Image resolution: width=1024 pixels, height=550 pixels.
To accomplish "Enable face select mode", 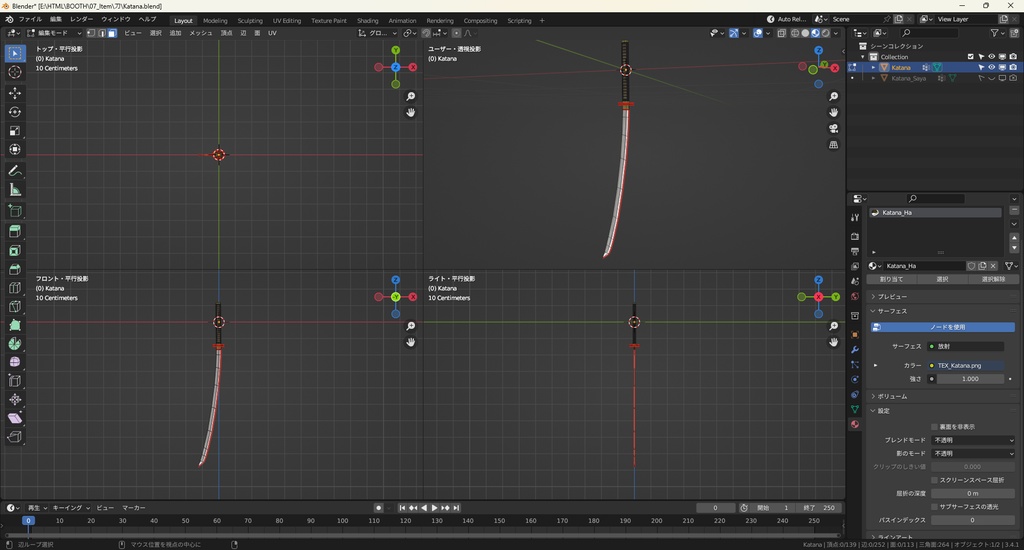I will coord(112,33).
